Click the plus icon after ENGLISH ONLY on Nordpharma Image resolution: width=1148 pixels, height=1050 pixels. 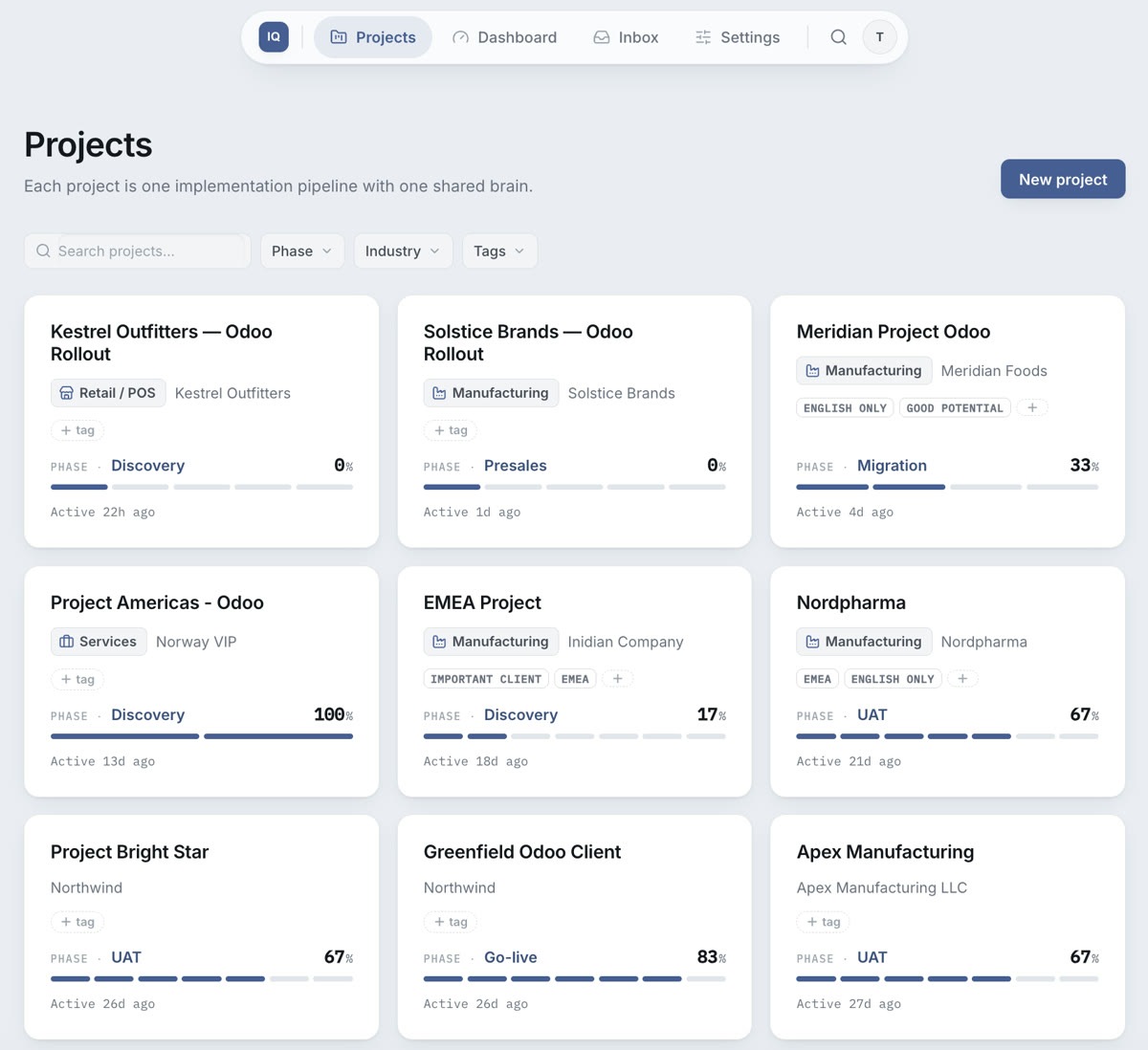962,679
